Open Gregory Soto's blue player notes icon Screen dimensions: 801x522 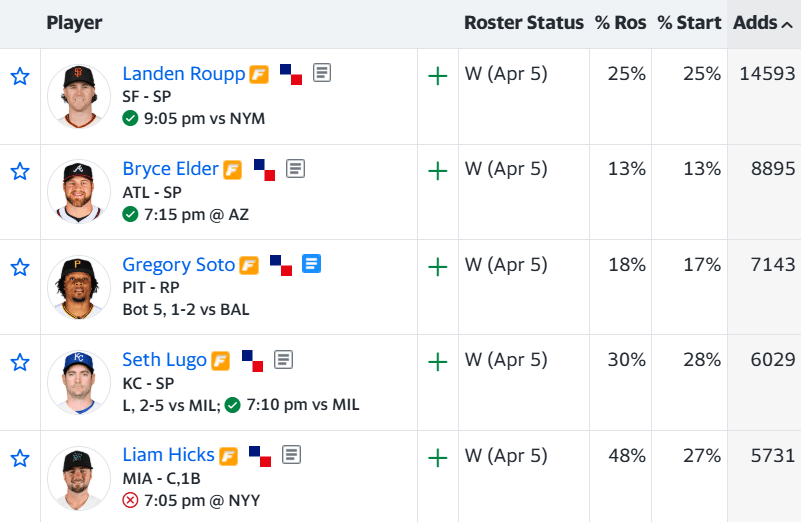coord(311,264)
